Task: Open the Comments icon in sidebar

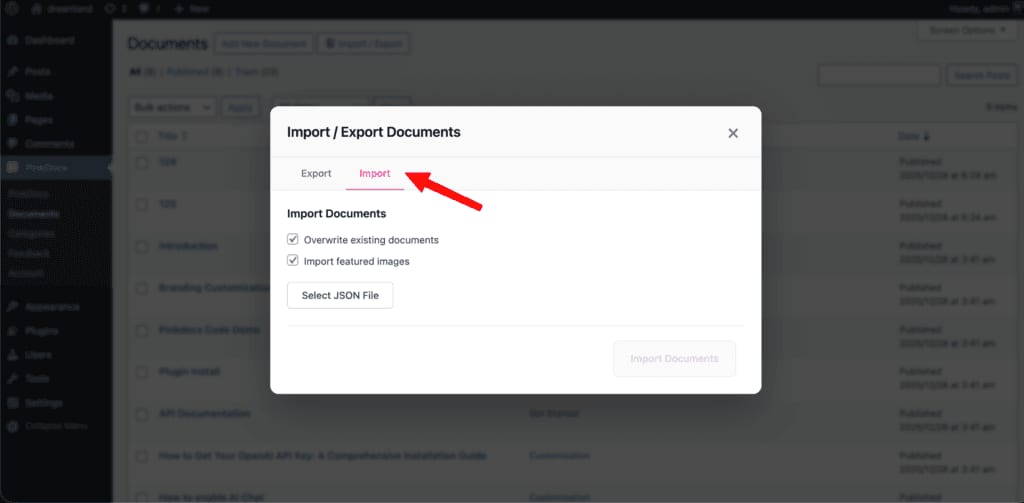Action: tap(12, 144)
